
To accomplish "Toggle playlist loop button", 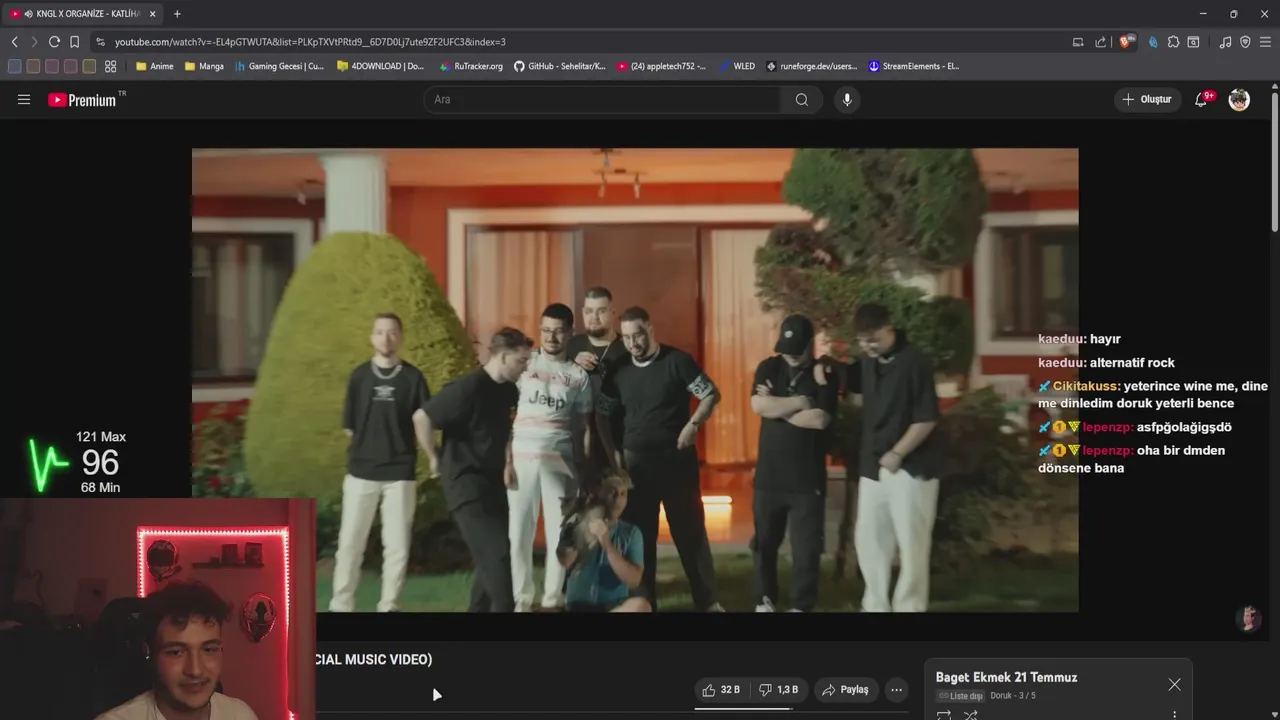I will [944, 715].
